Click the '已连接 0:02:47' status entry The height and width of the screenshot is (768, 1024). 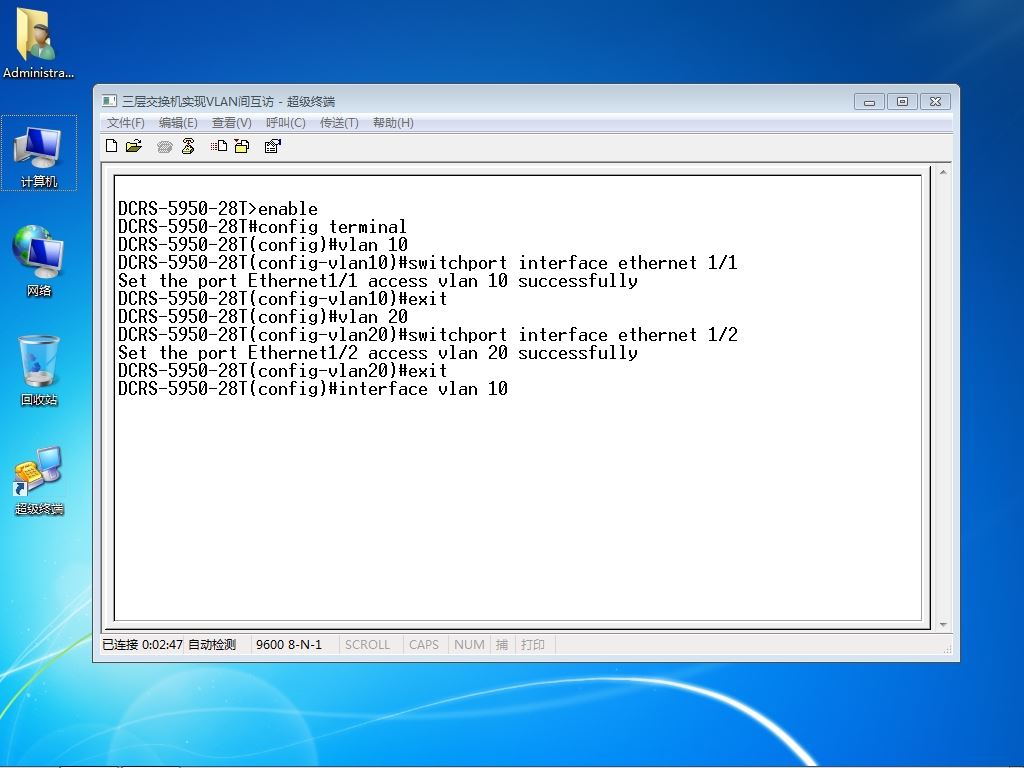pyautogui.click(x=142, y=645)
